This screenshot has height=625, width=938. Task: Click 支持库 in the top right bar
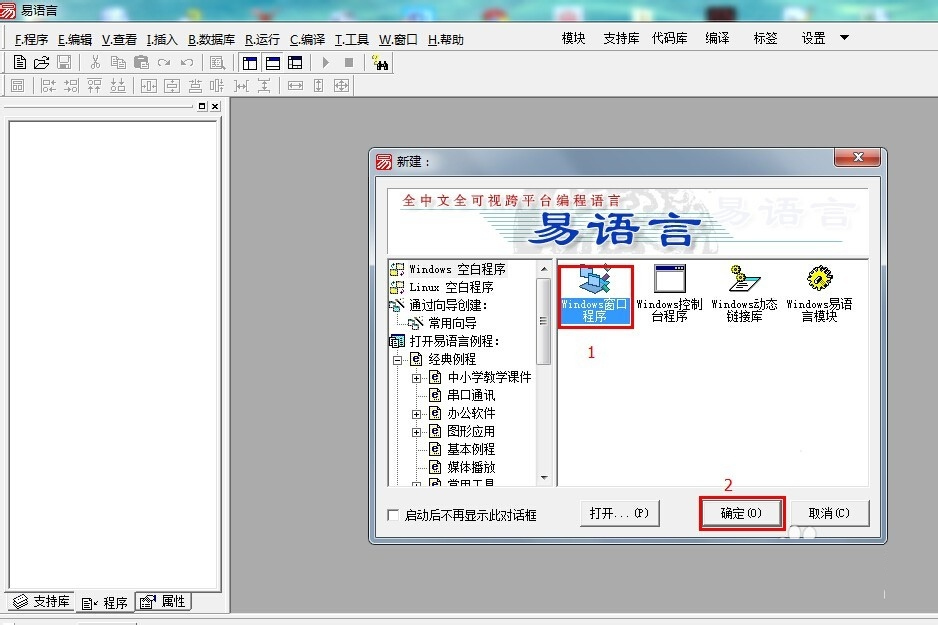click(621, 38)
